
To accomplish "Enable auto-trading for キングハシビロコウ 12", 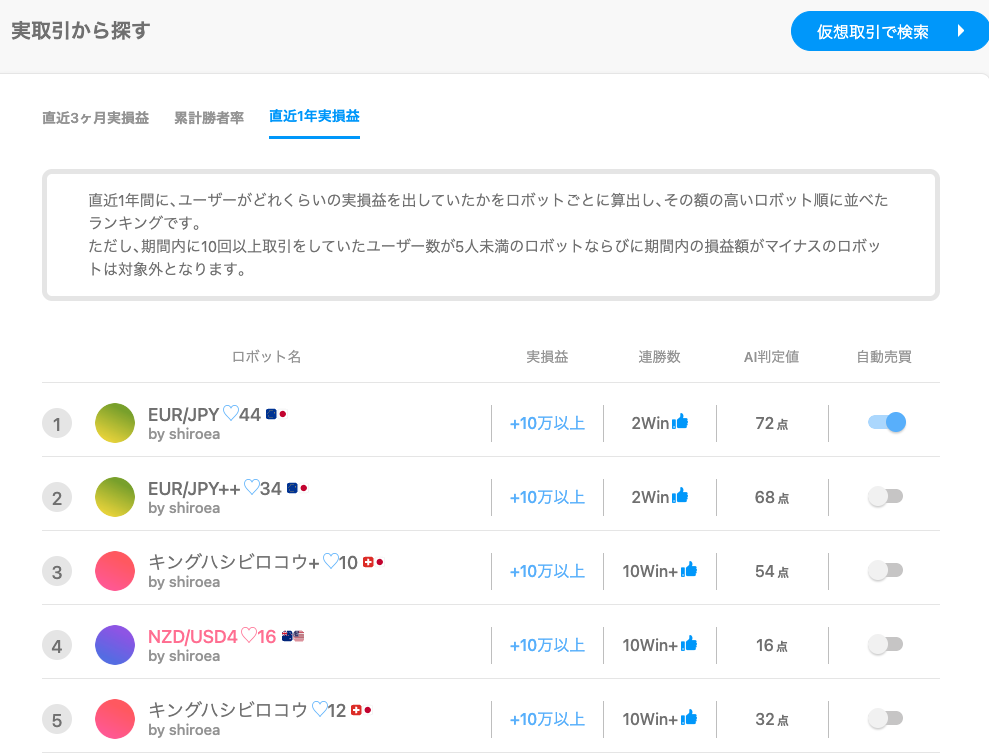I will coord(886,718).
